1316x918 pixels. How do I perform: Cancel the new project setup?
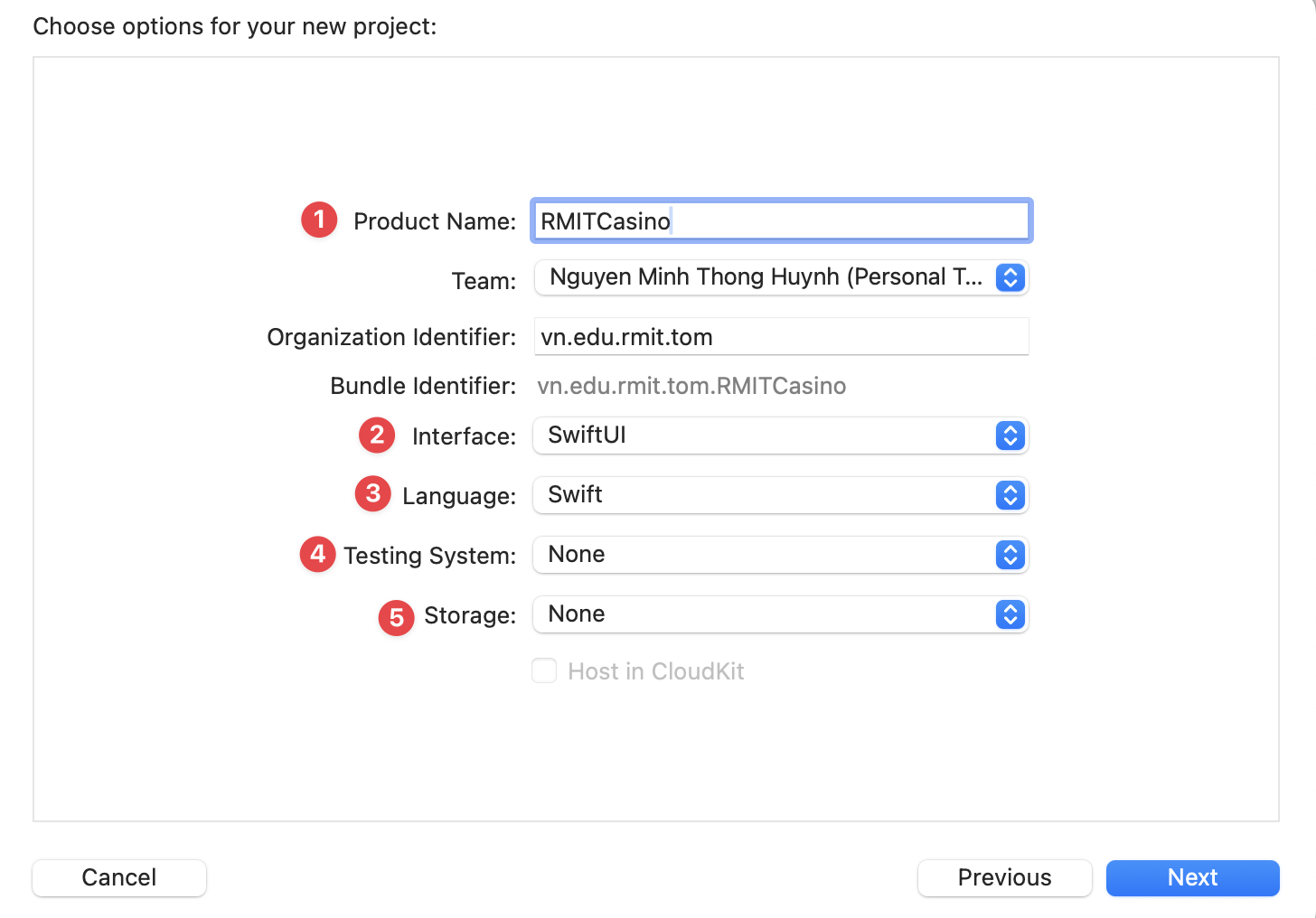118,877
